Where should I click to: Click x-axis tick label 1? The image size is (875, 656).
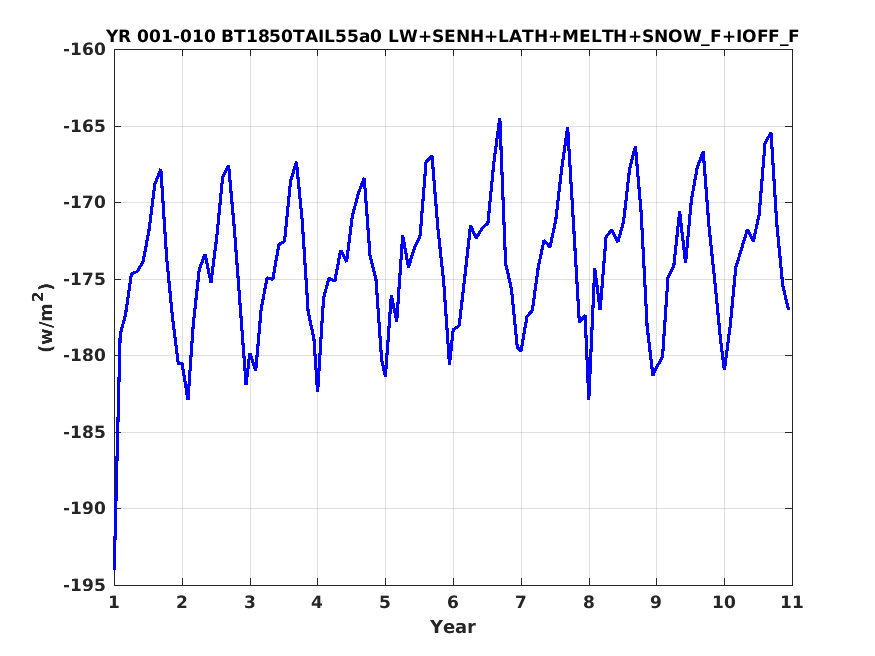(x=114, y=602)
